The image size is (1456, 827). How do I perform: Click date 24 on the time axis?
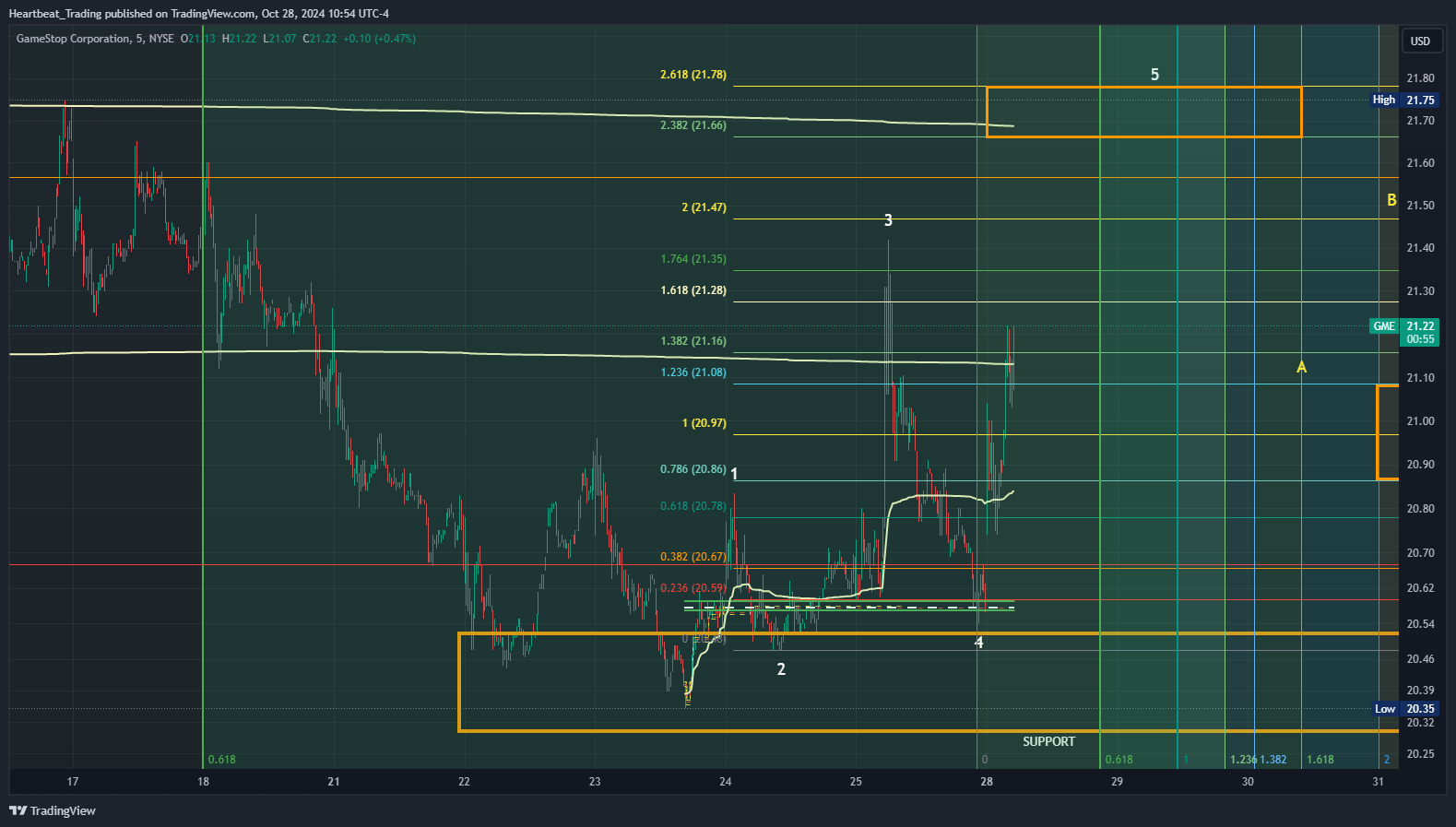(x=726, y=782)
